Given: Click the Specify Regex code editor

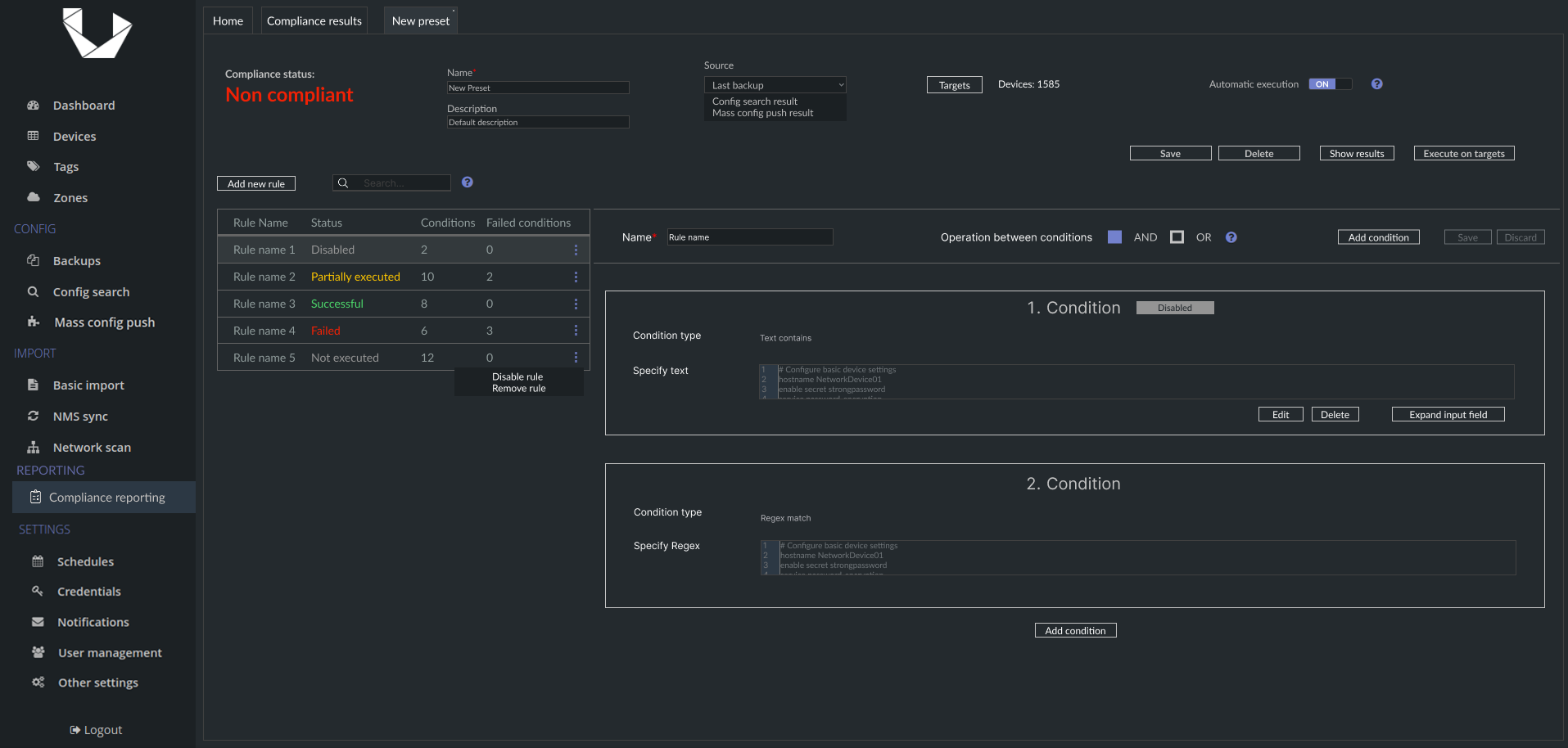Looking at the screenshot, I should [x=1138, y=557].
